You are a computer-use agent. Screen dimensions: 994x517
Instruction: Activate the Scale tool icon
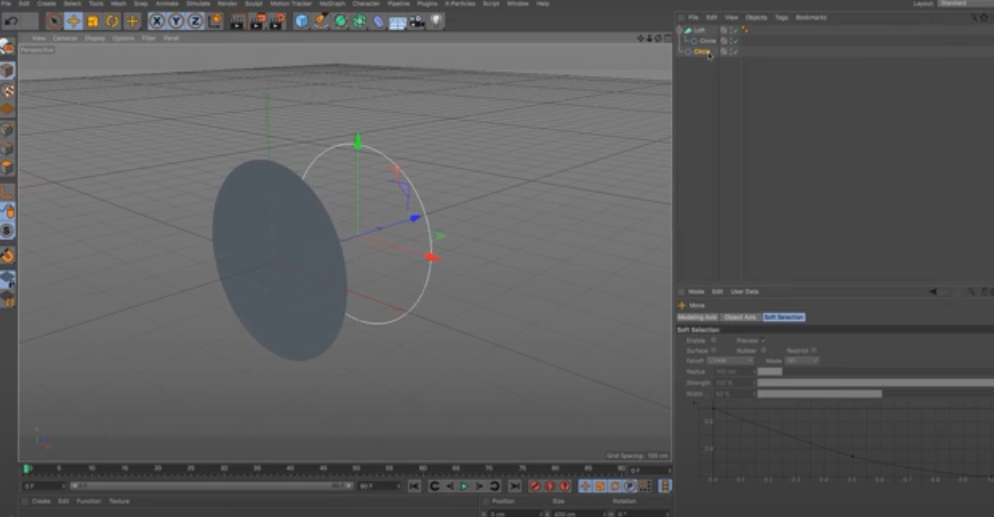coord(93,22)
